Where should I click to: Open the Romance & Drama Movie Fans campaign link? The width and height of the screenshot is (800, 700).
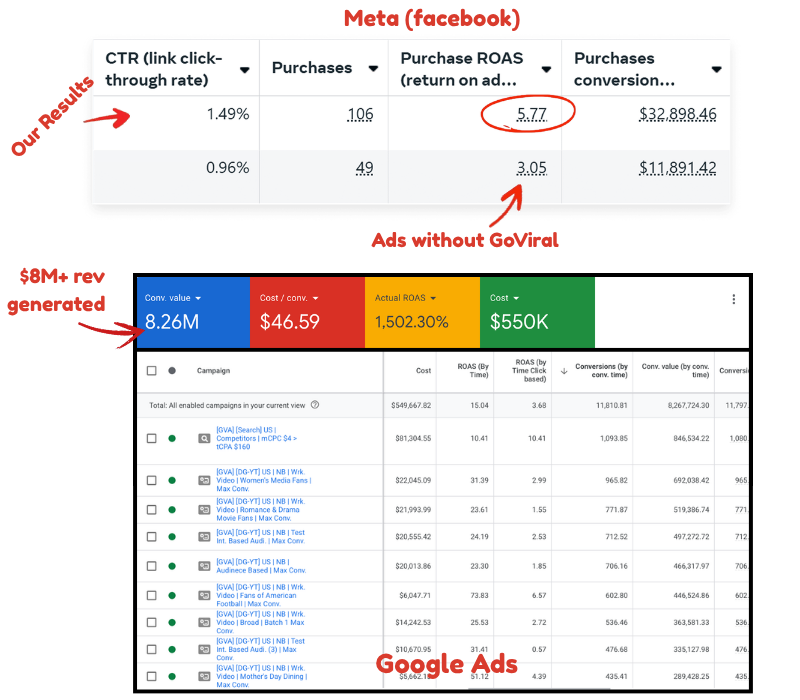pyautogui.click(x=261, y=510)
